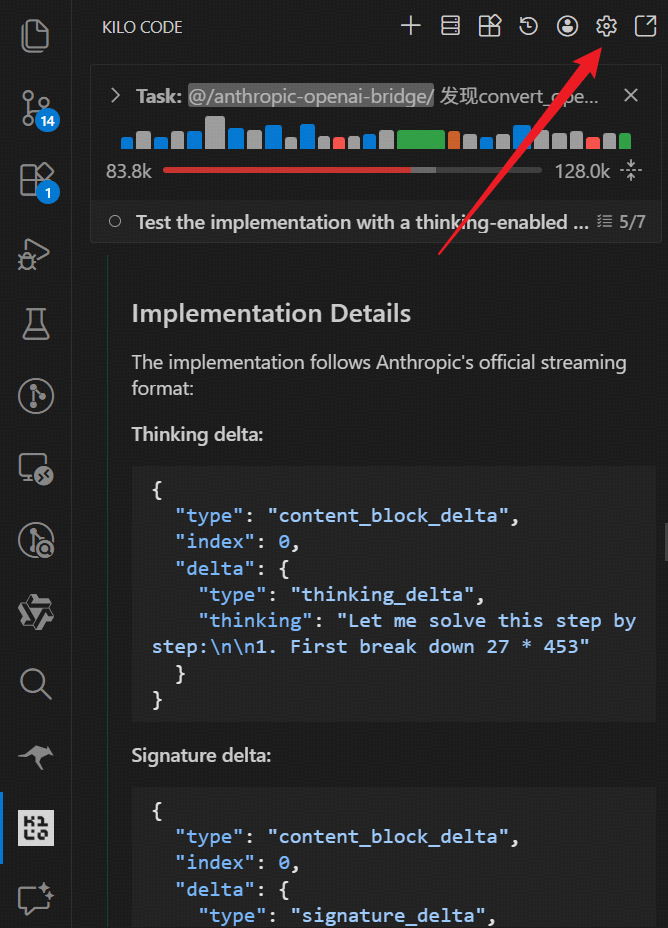This screenshot has width=668, height=928.
Task: Open the Extensions view
Action: 35,180
